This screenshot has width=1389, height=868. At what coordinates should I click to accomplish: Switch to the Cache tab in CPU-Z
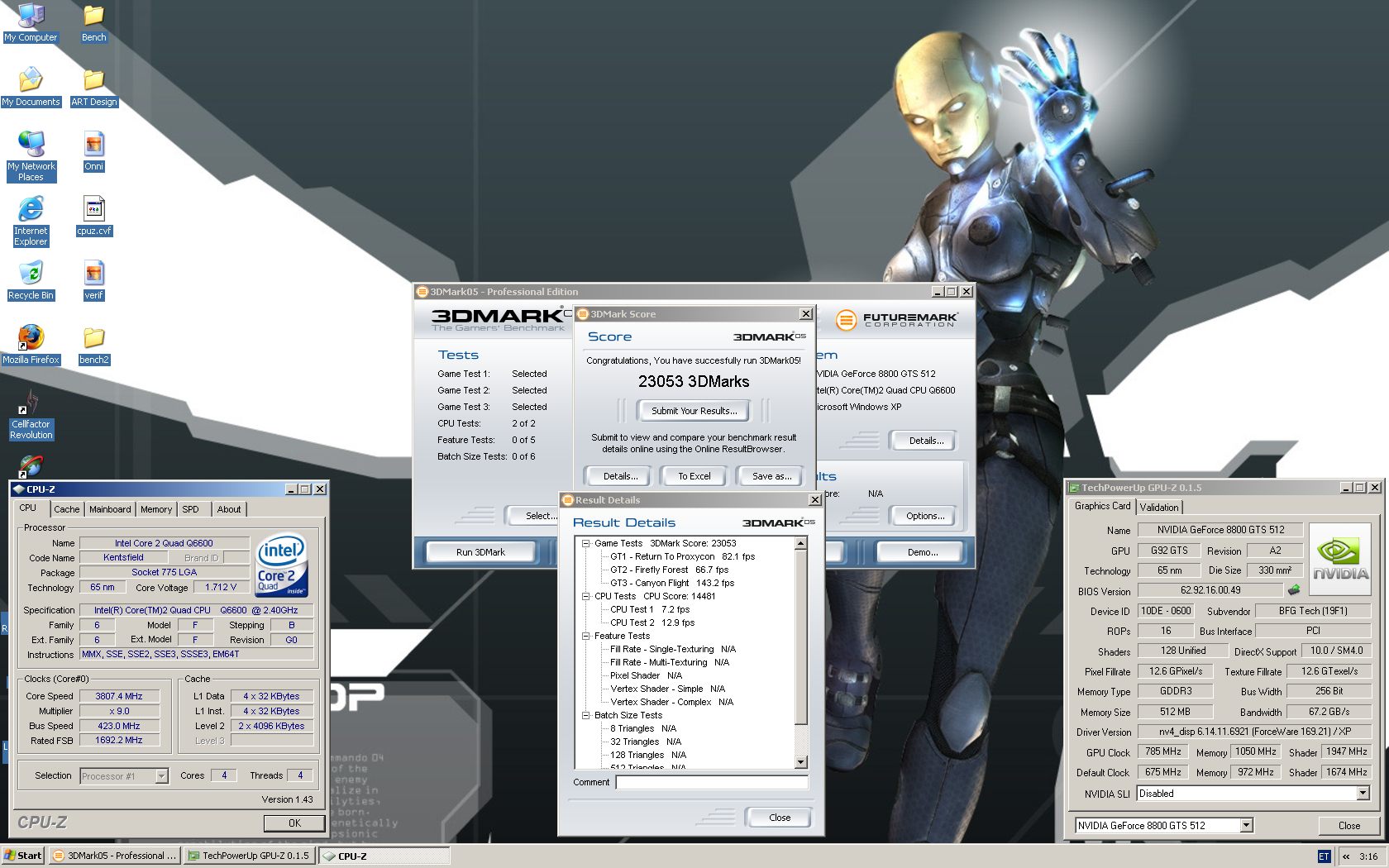tap(67, 509)
